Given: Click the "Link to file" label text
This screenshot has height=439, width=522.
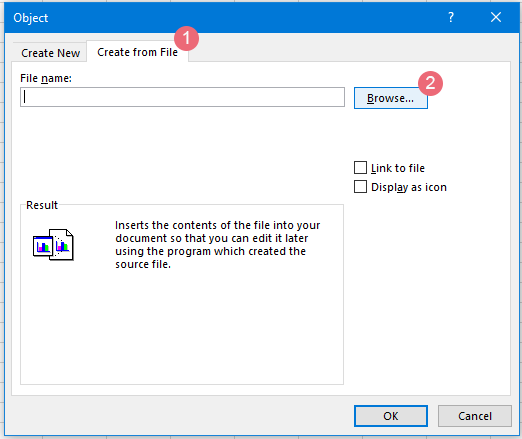Looking at the screenshot, I should coord(398,168).
